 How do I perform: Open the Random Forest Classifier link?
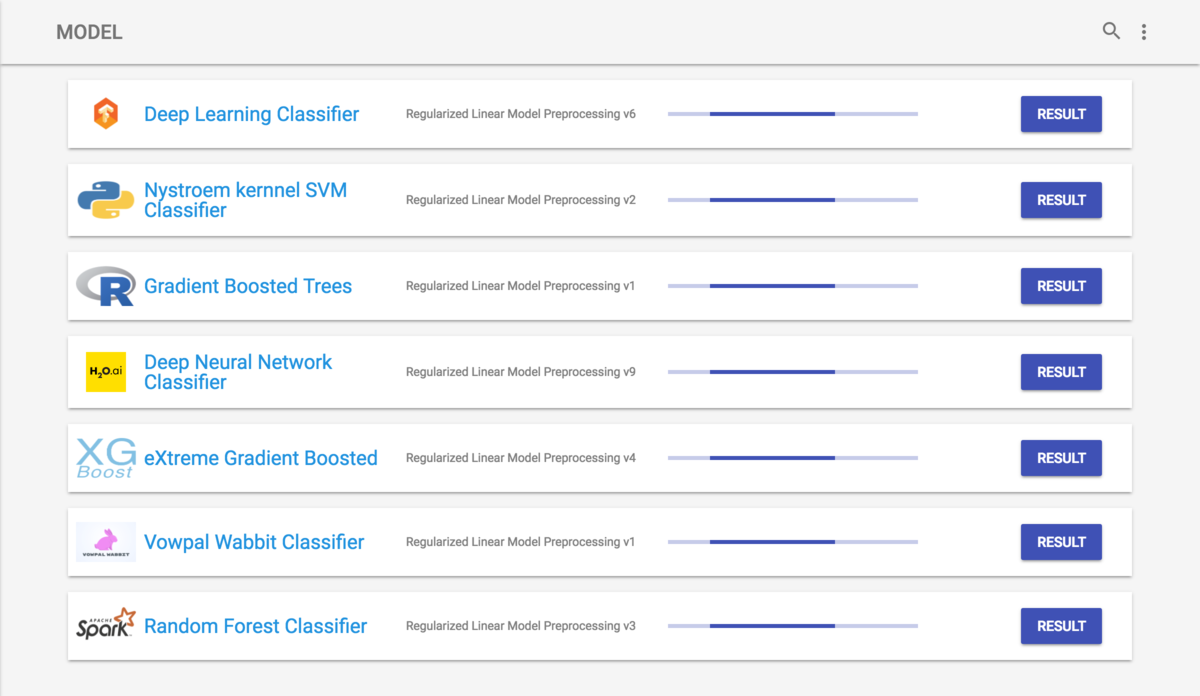tap(255, 626)
